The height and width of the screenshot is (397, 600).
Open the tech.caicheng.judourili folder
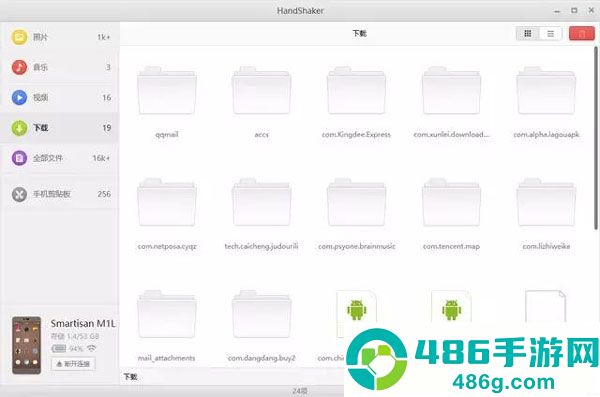click(x=262, y=203)
